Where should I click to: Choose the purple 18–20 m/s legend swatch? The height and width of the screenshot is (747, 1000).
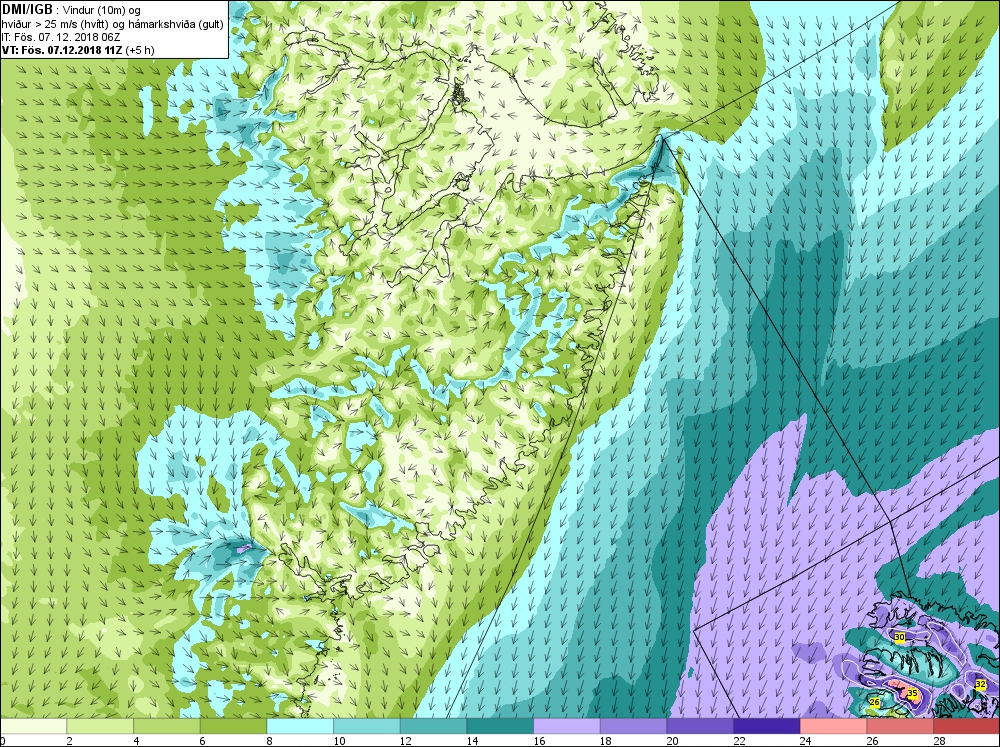[x=633, y=726]
